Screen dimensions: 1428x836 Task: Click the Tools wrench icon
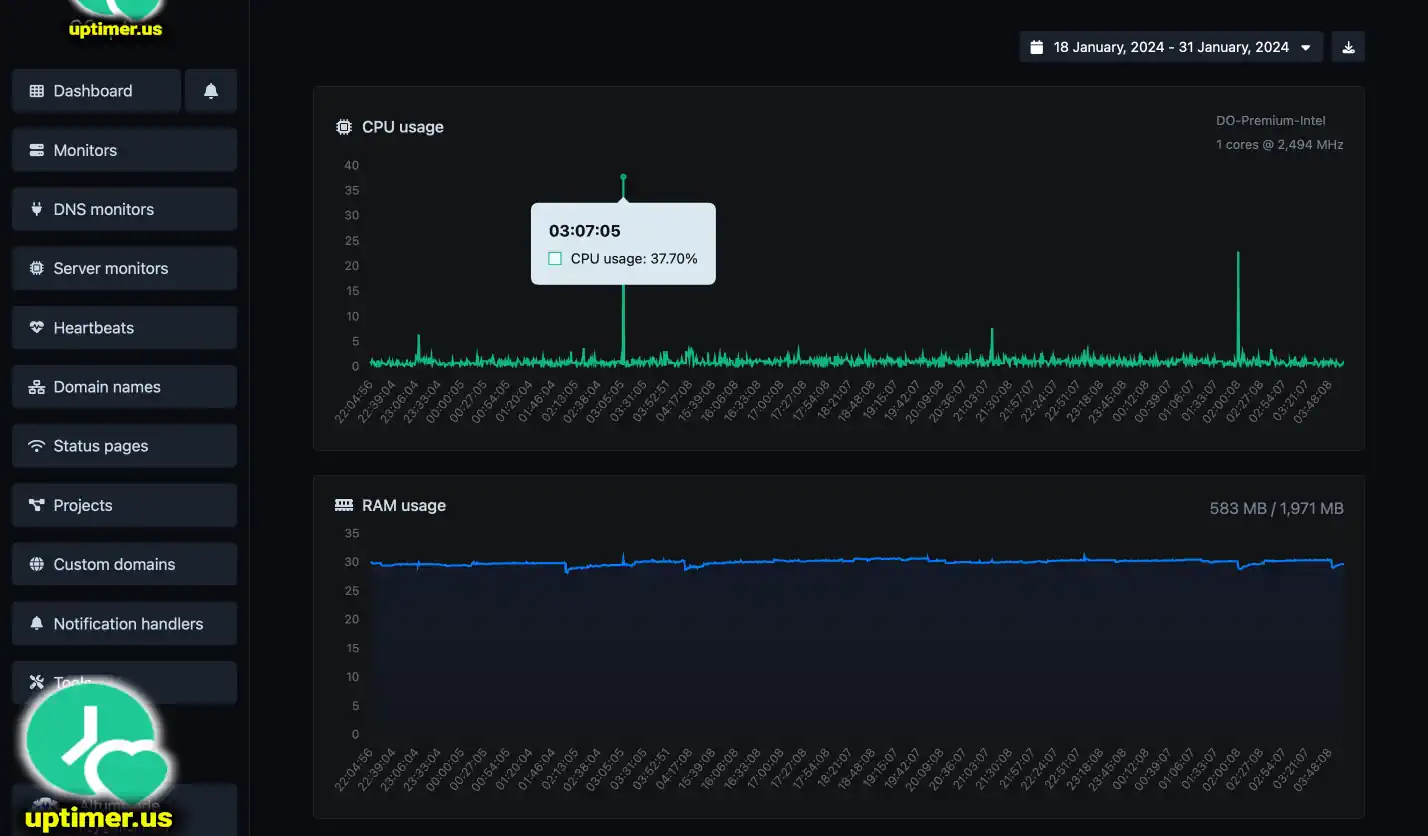tap(37, 682)
